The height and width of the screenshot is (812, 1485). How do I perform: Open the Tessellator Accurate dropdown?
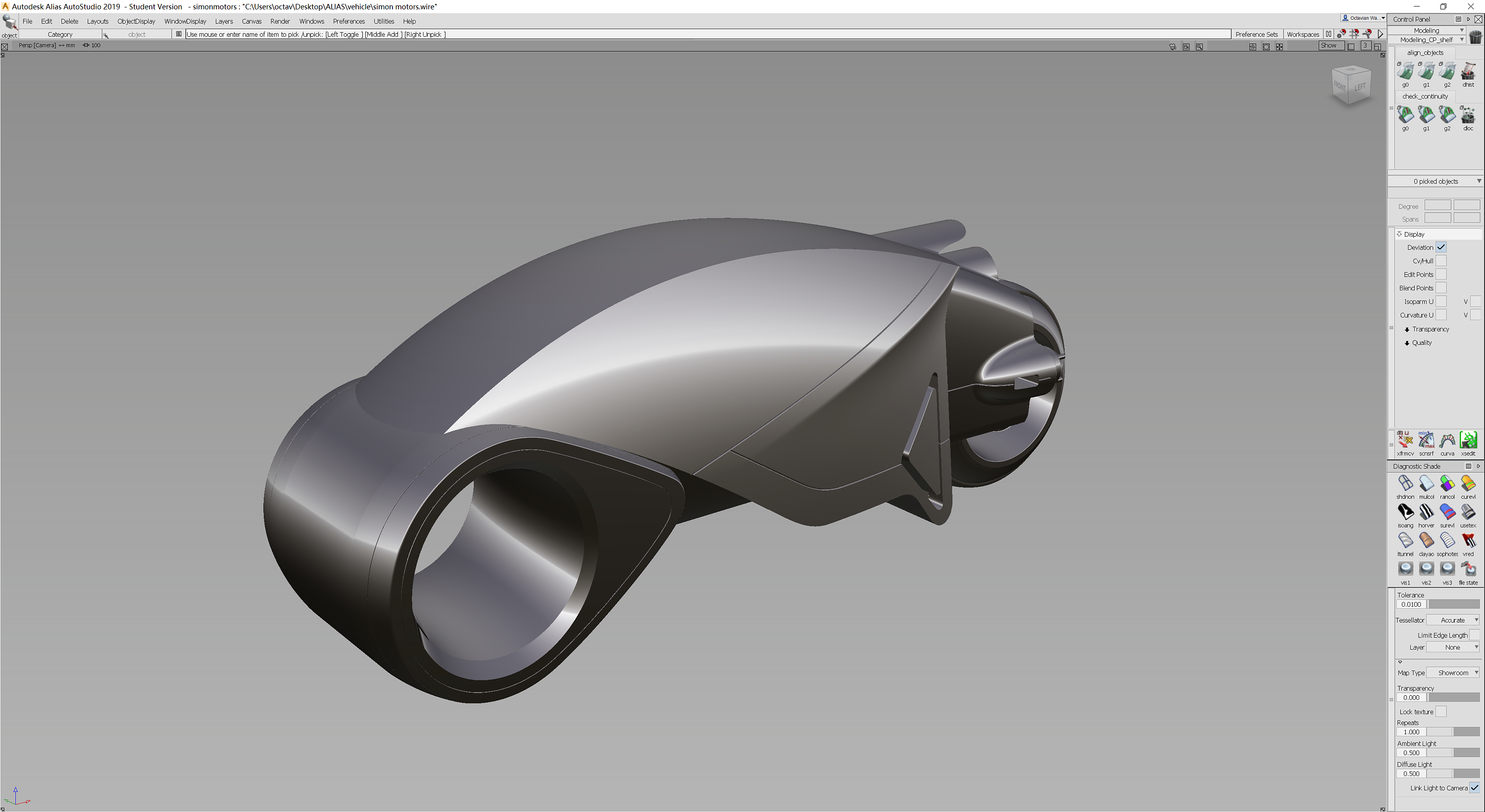coord(1453,620)
